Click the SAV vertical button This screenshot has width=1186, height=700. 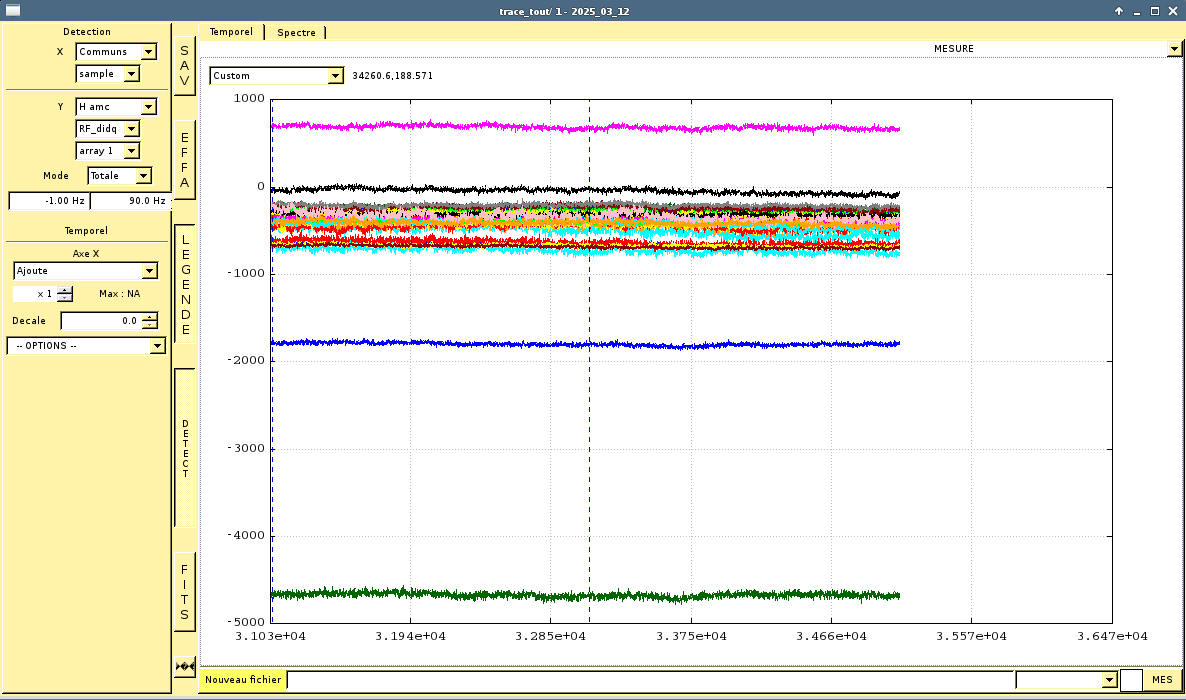[x=184, y=67]
